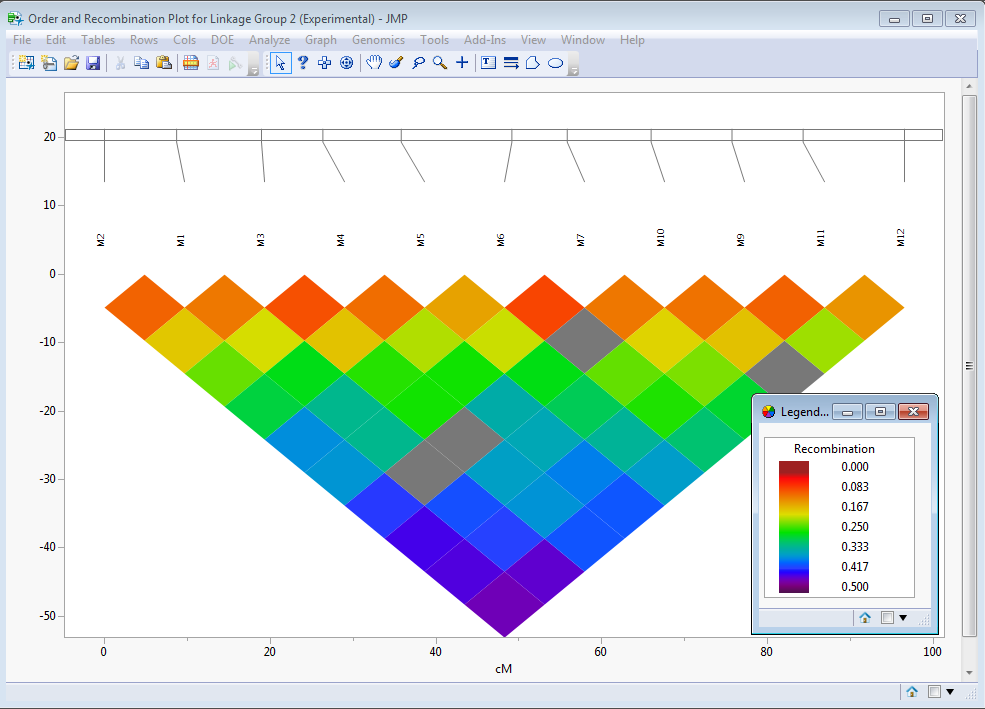Open the View menu

(x=533, y=40)
